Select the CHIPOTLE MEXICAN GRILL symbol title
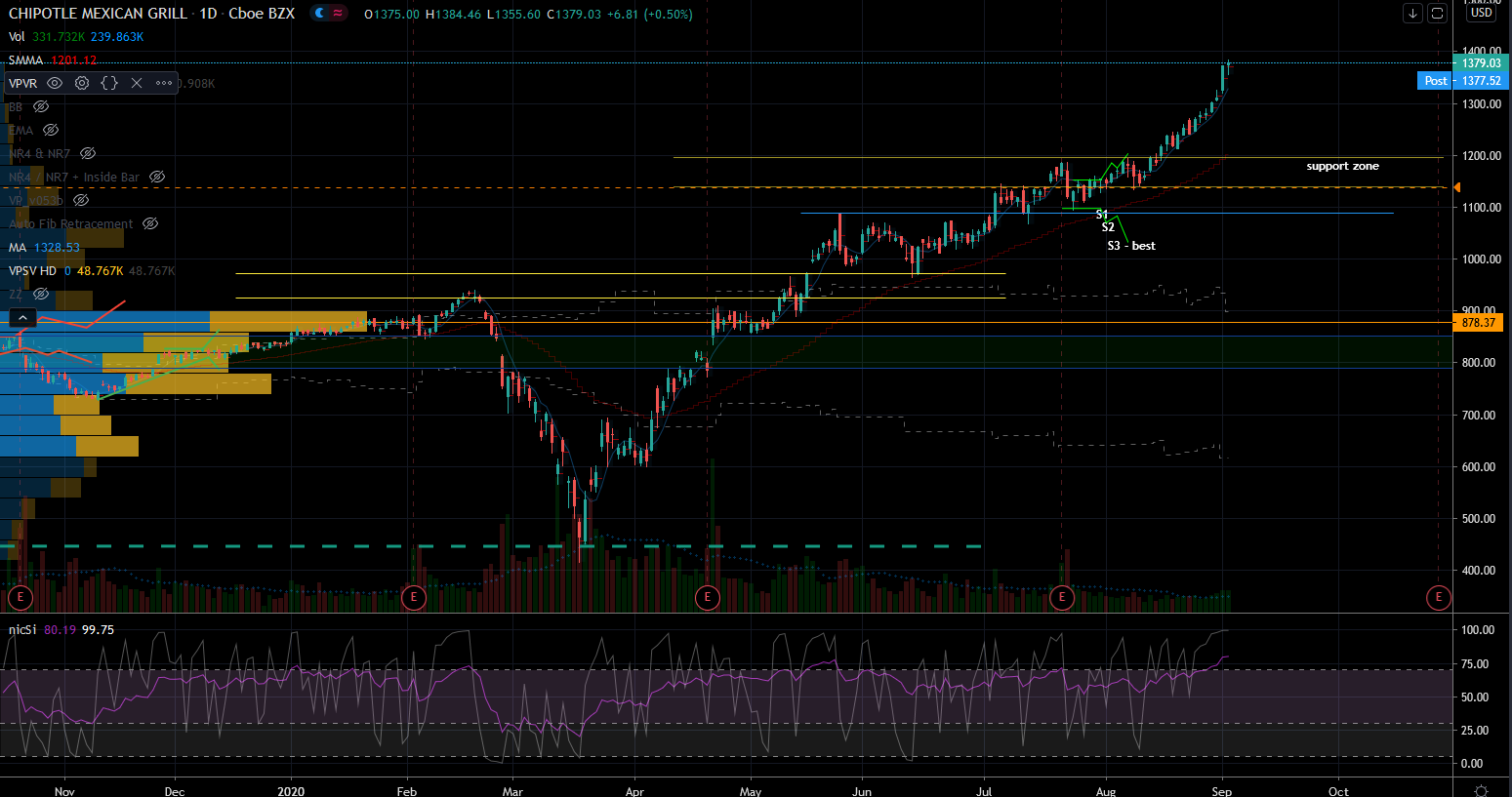This screenshot has width=1512, height=797. pos(98,14)
